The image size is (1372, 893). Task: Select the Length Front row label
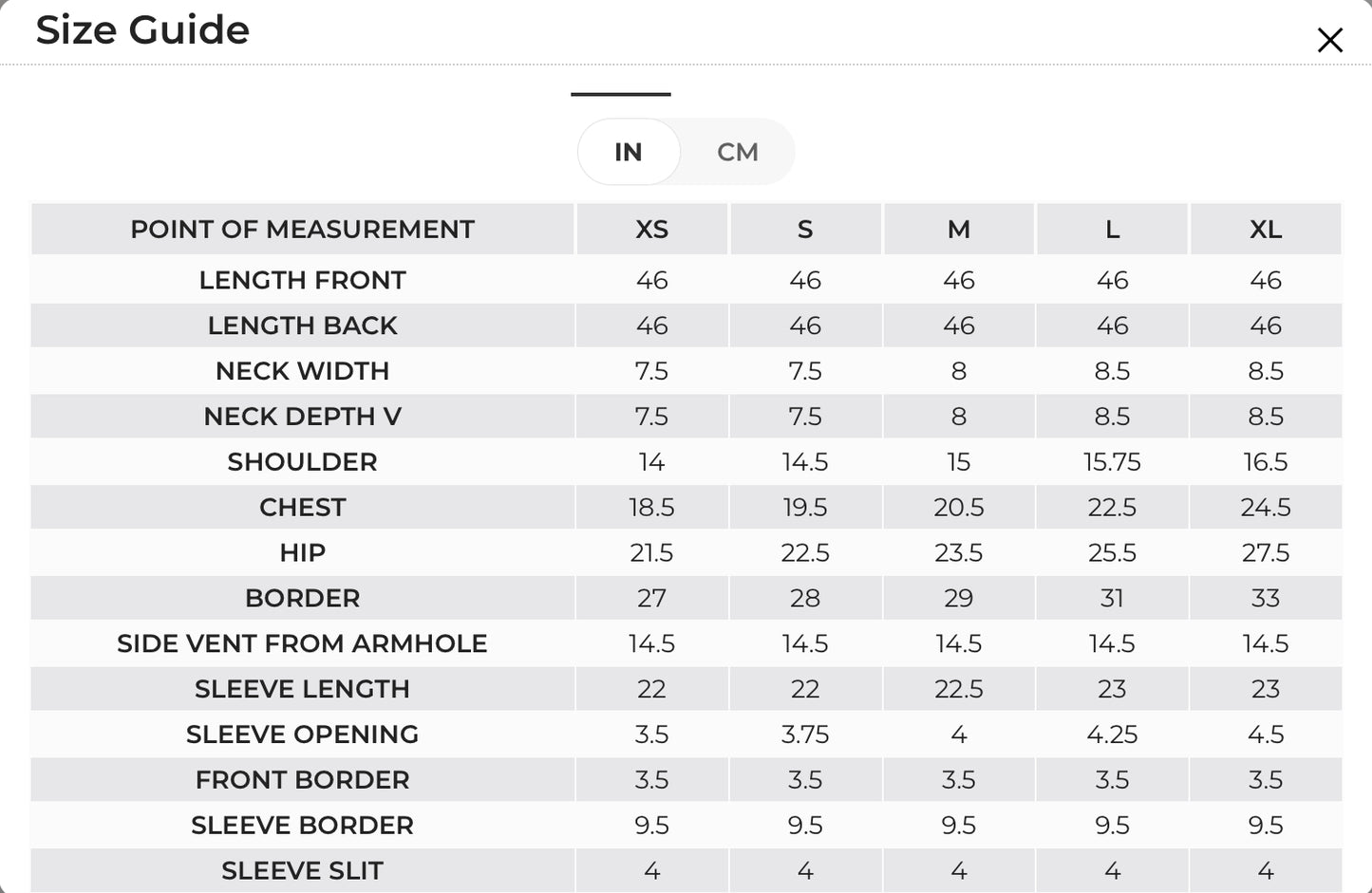tap(302, 280)
